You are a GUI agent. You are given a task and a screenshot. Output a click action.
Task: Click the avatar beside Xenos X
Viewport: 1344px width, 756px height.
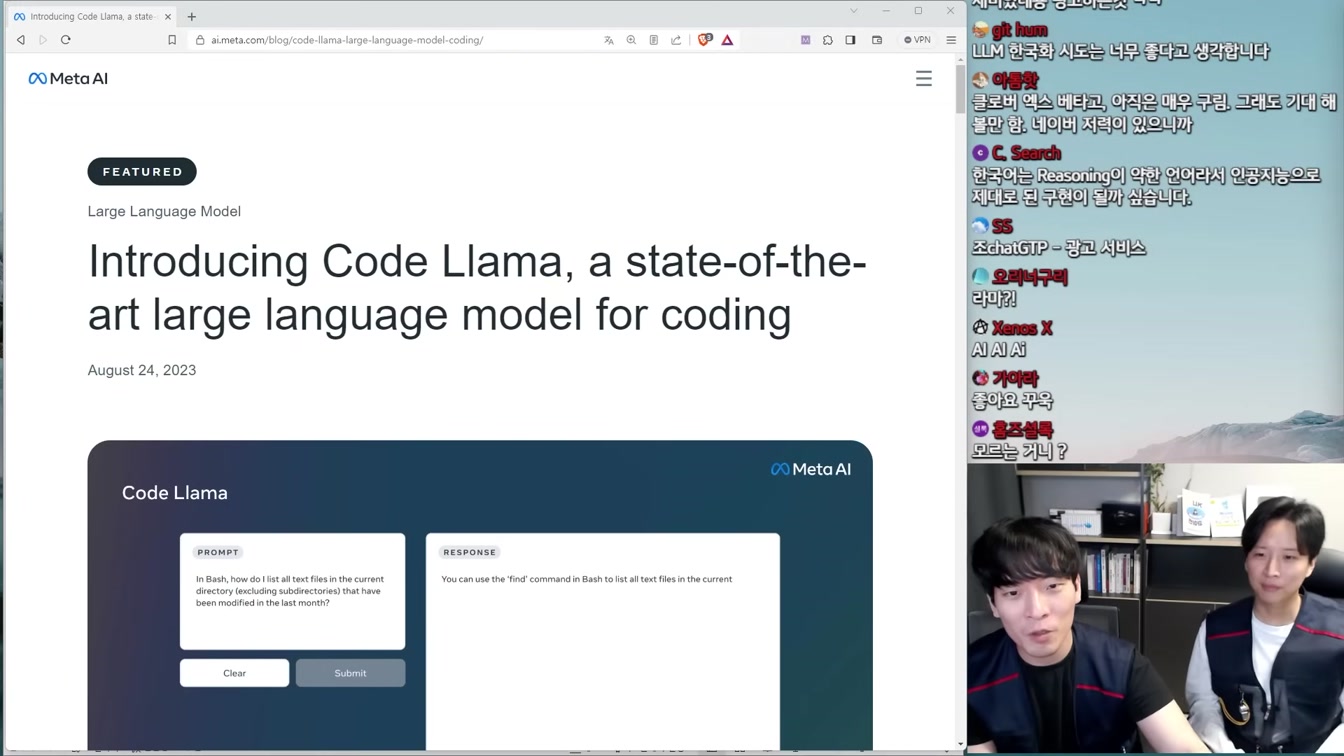click(x=980, y=328)
